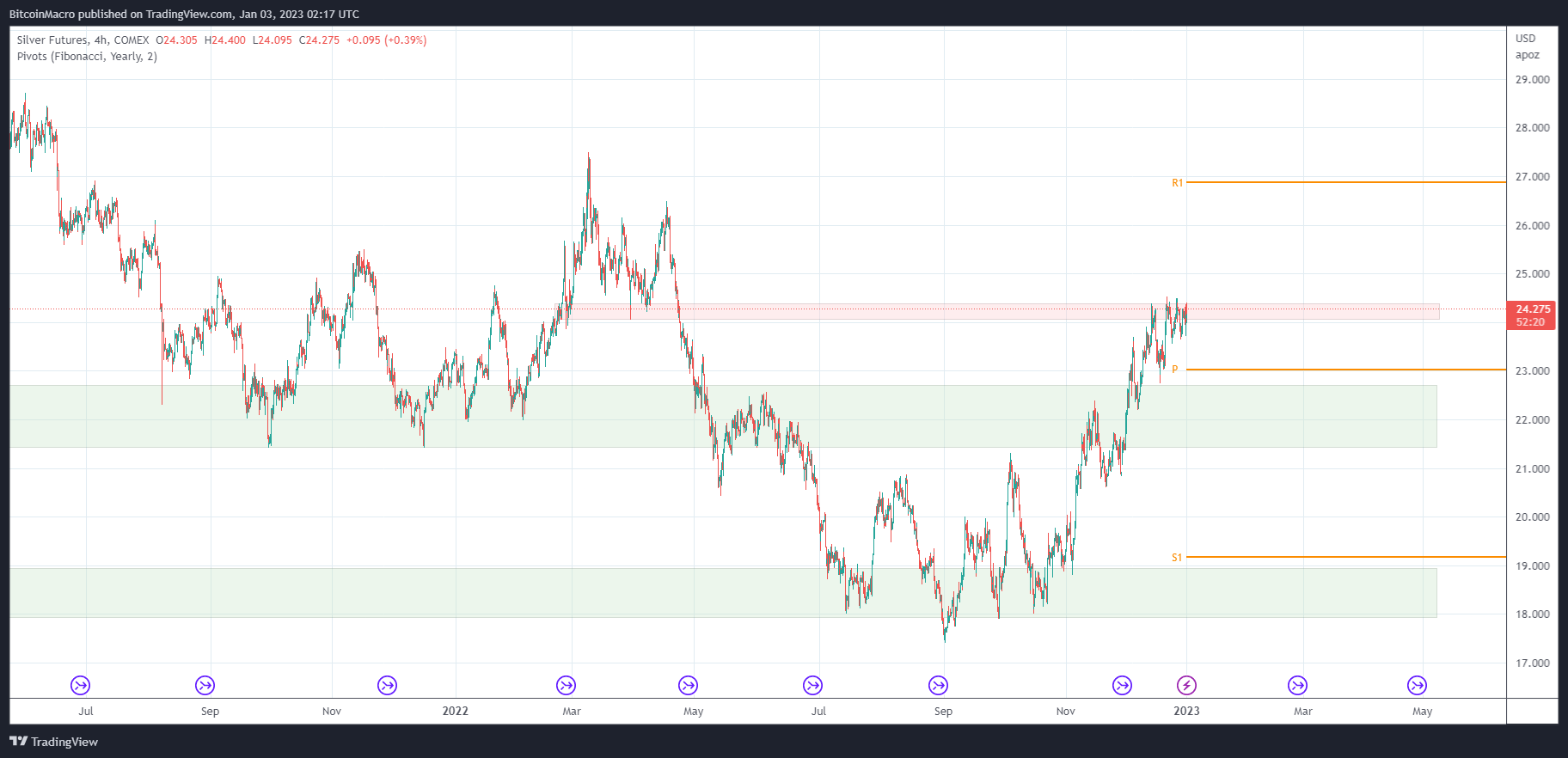The height and width of the screenshot is (758, 1568).
Task: Click the R1 pivot label
Action: 1178,183
